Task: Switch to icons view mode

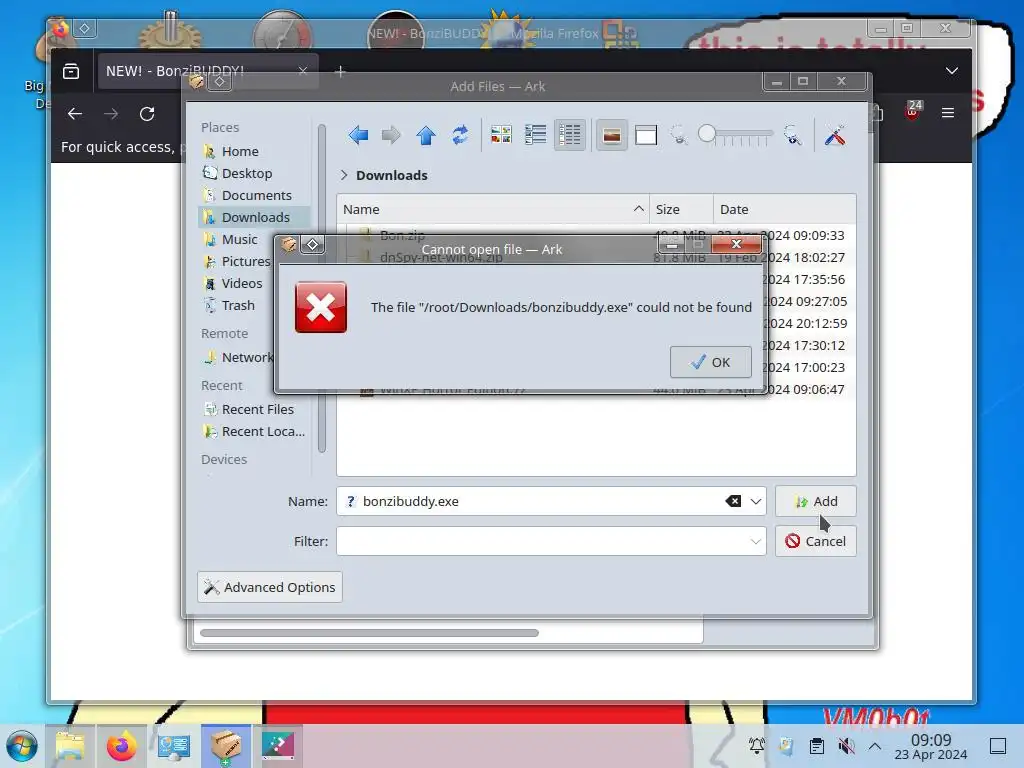Action: coord(501,135)
